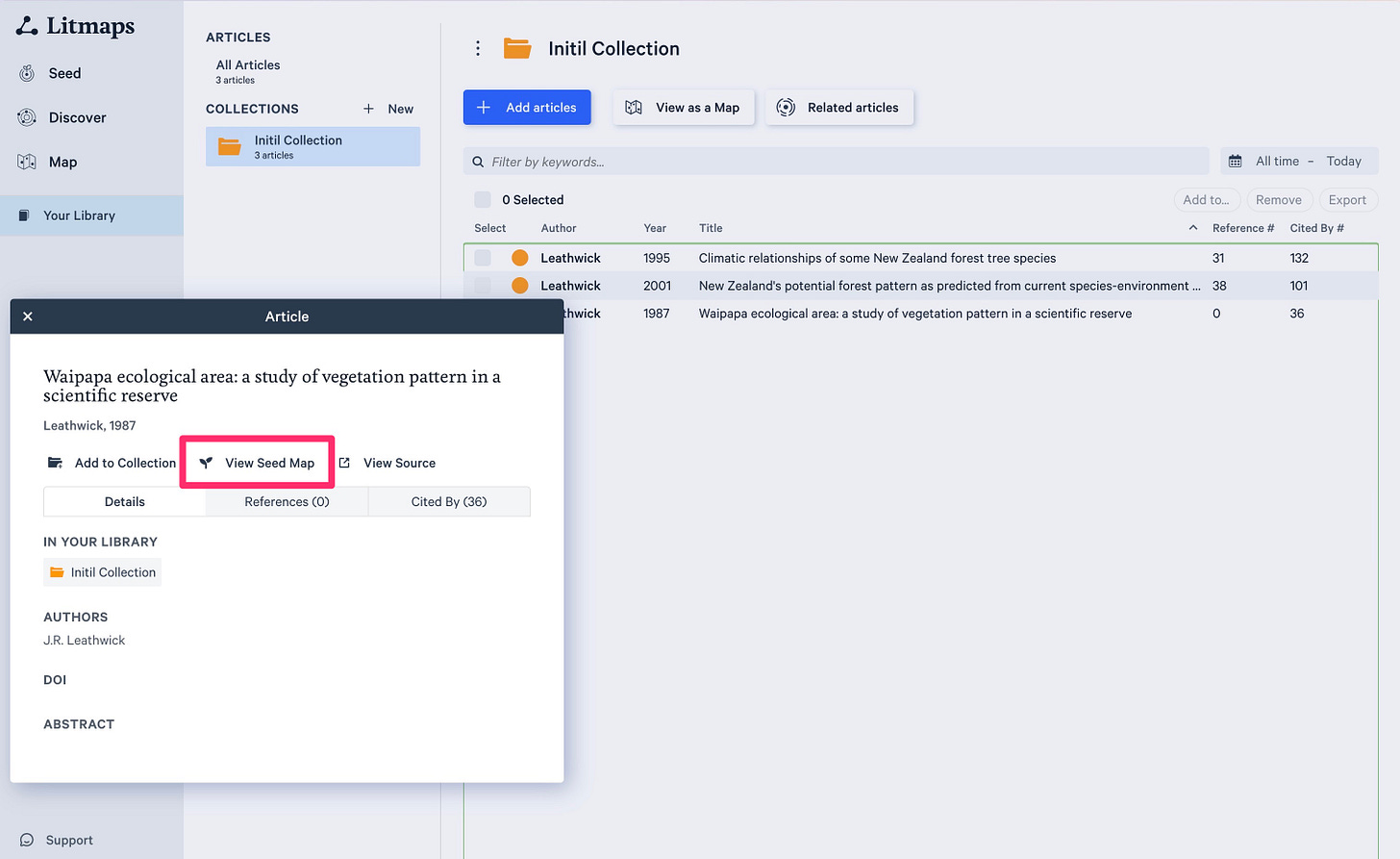Create a New collection
1400x859 pixels.
coord(388,109)
